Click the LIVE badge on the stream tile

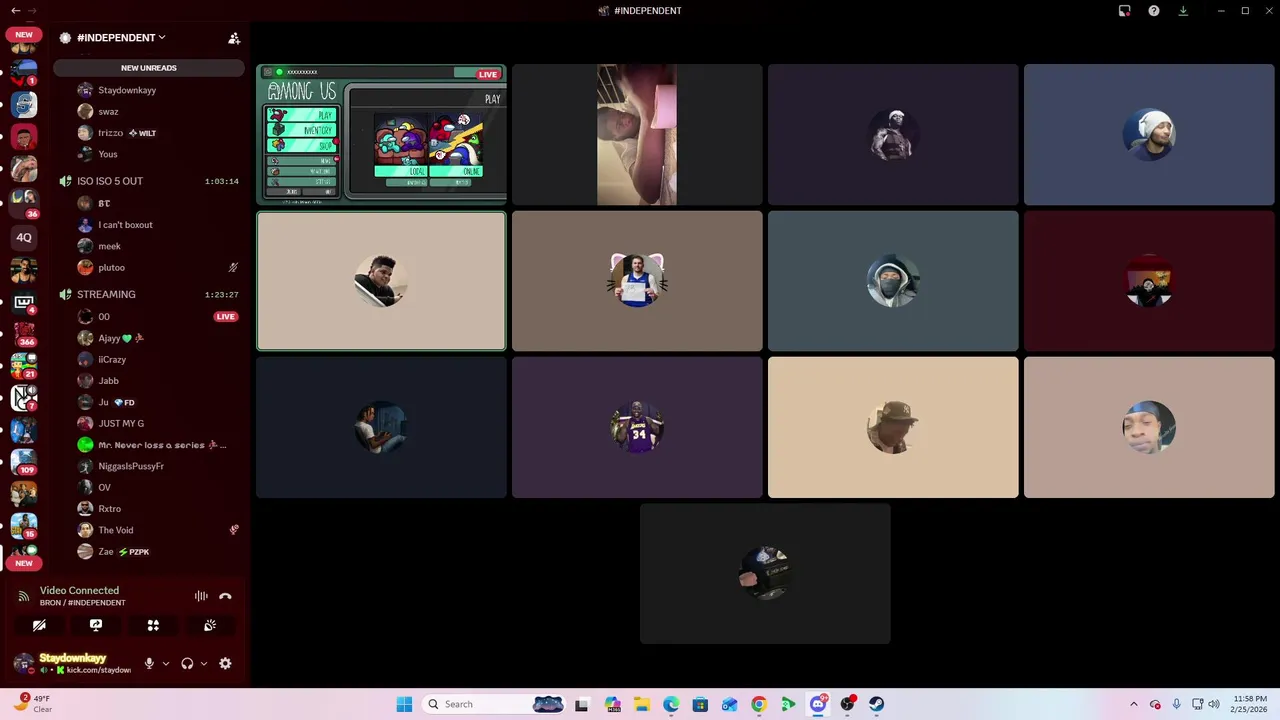coord(488,74)
